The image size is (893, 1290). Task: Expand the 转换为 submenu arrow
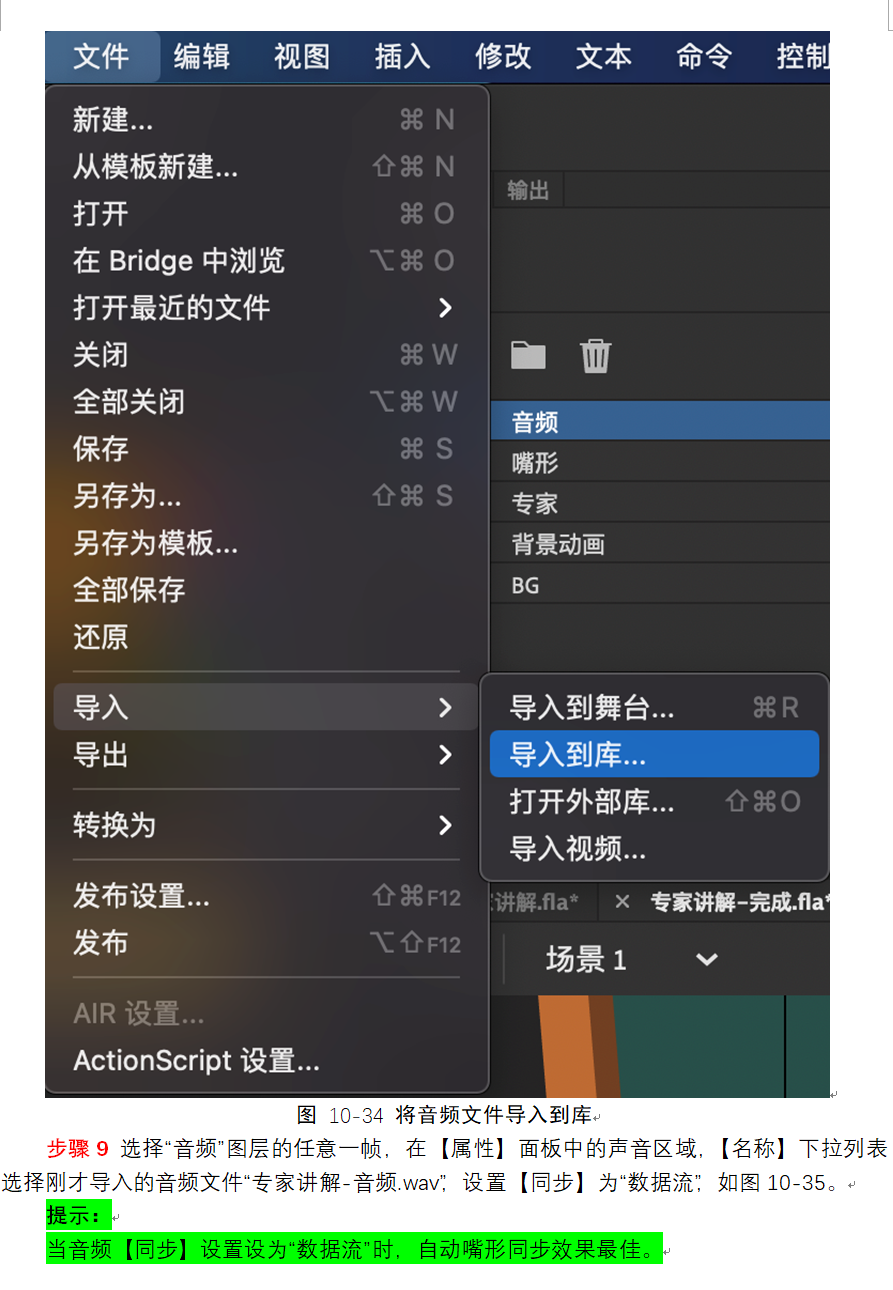point(446,825)
